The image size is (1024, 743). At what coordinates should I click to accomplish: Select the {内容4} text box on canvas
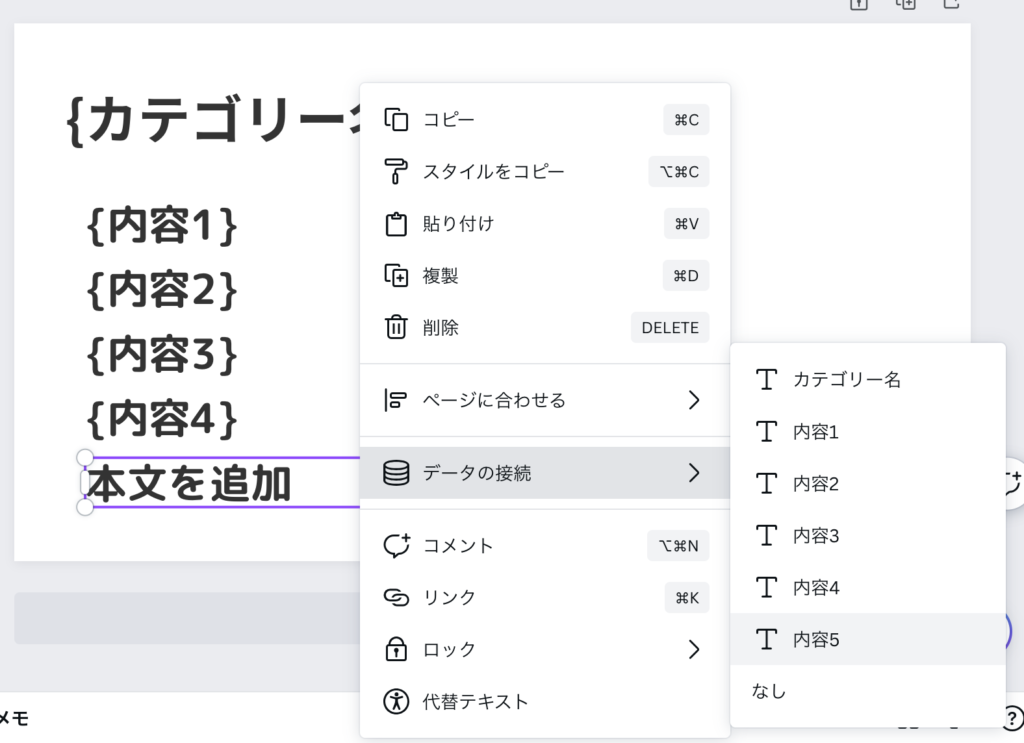click(162, 419)
